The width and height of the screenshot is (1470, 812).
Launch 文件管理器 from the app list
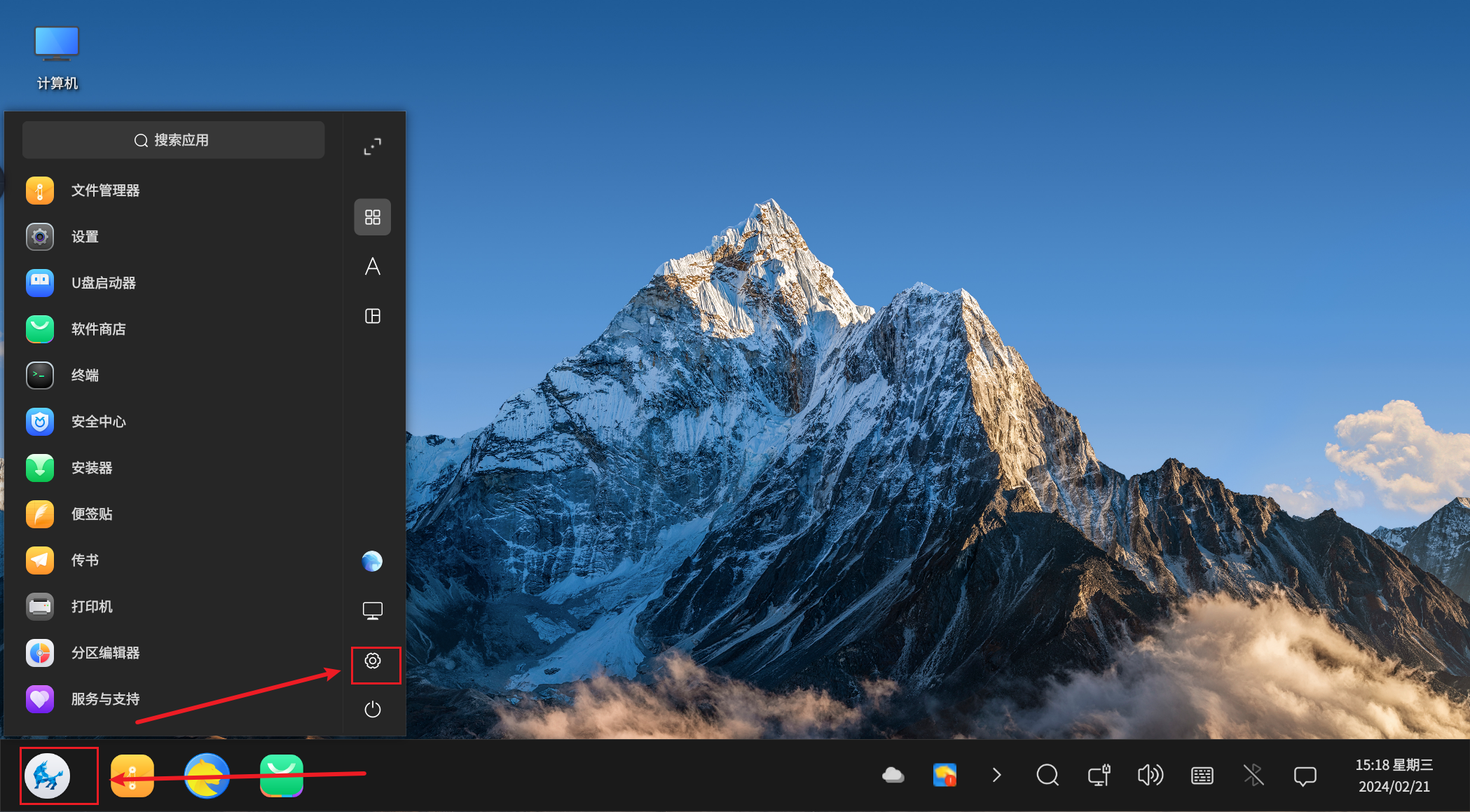tap(105, 191)
